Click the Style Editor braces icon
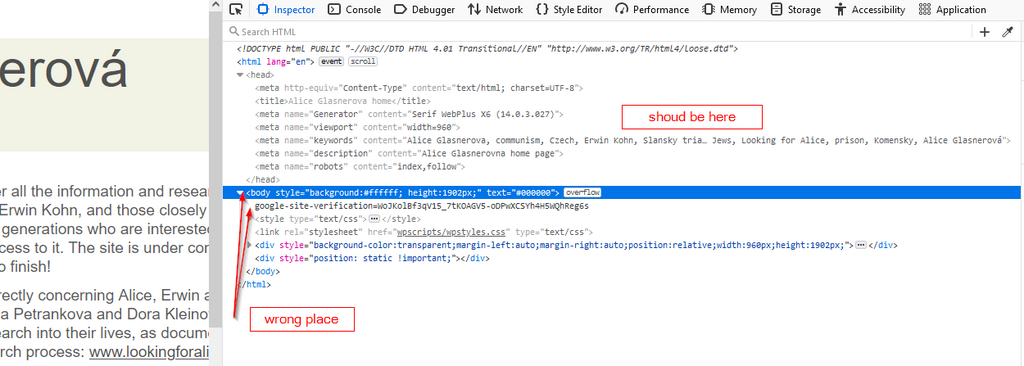This screenshot has width=1024, height=366. point(542,9)
